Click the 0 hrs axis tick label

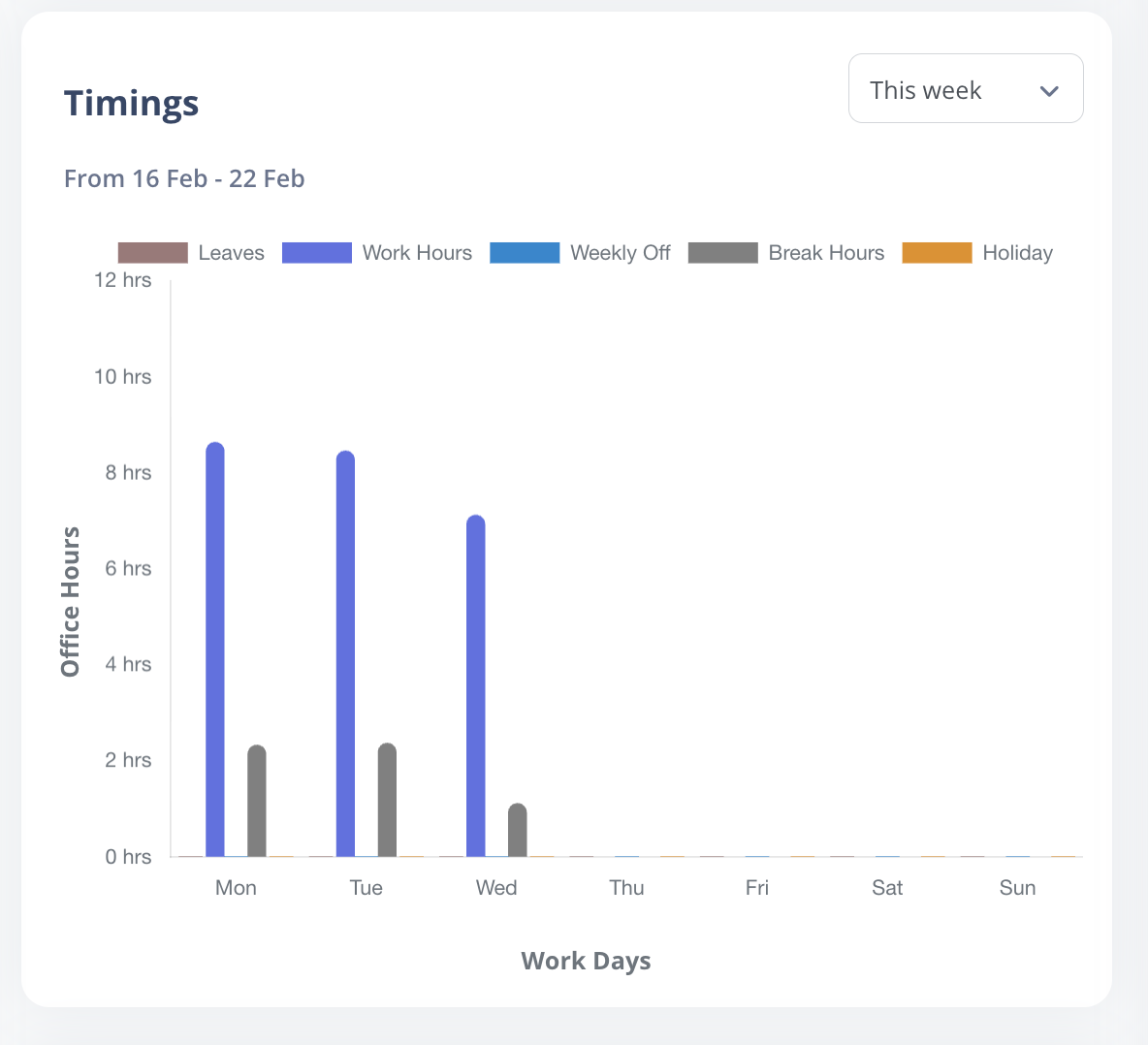[128, 857]
